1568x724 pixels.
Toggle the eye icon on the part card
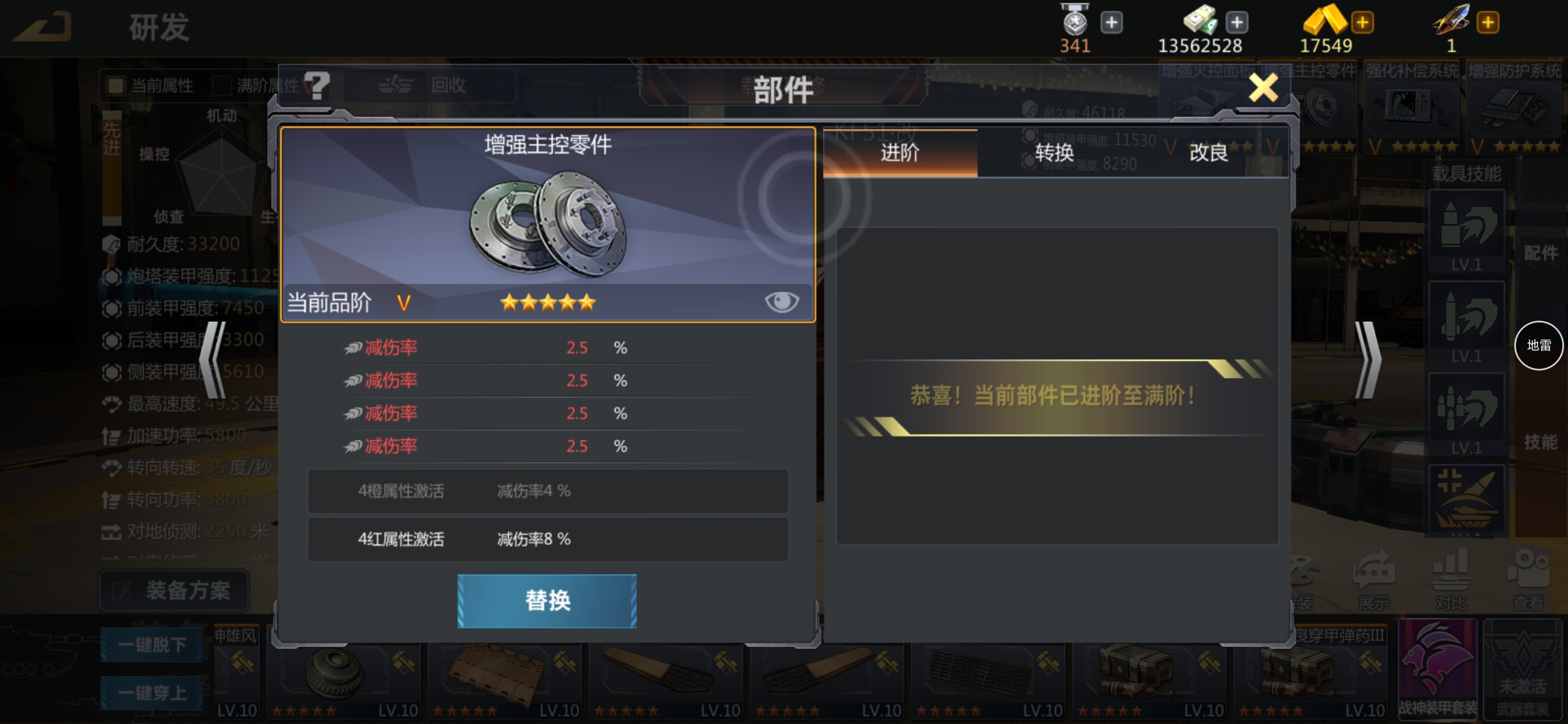782,301
